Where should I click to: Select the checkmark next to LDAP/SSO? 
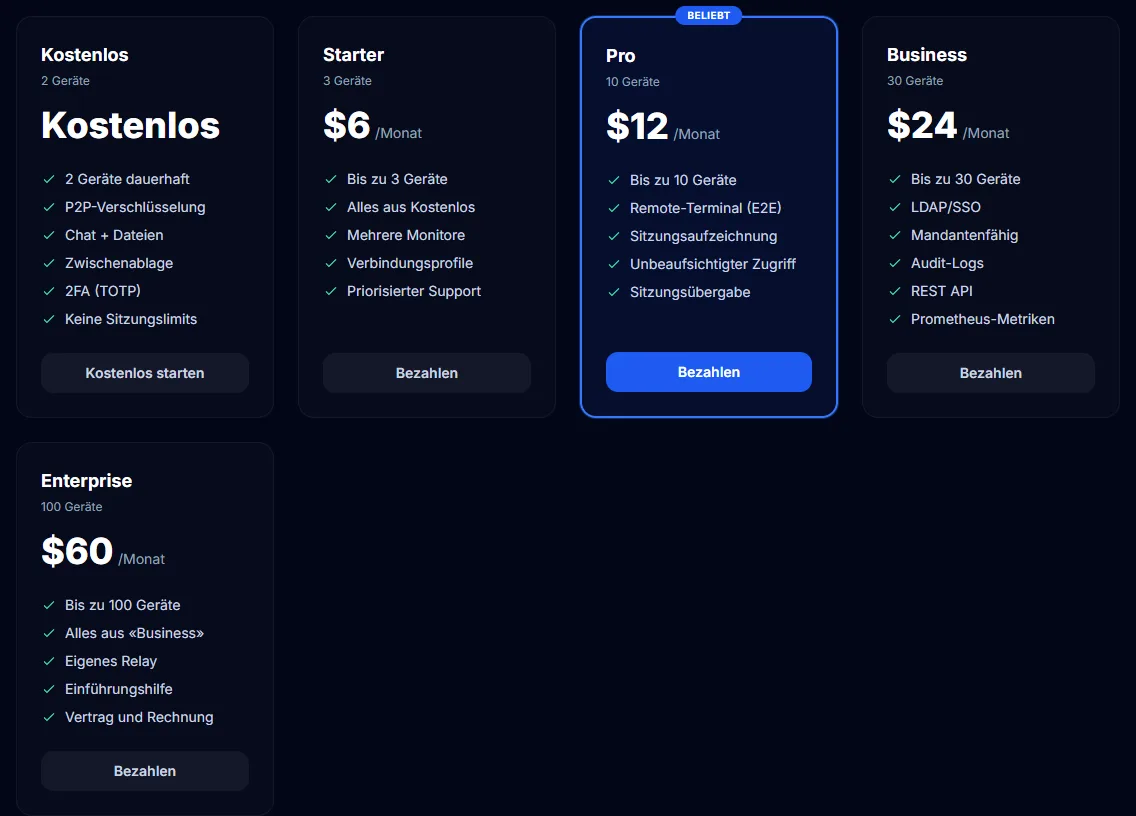click(x=895, y=207)
